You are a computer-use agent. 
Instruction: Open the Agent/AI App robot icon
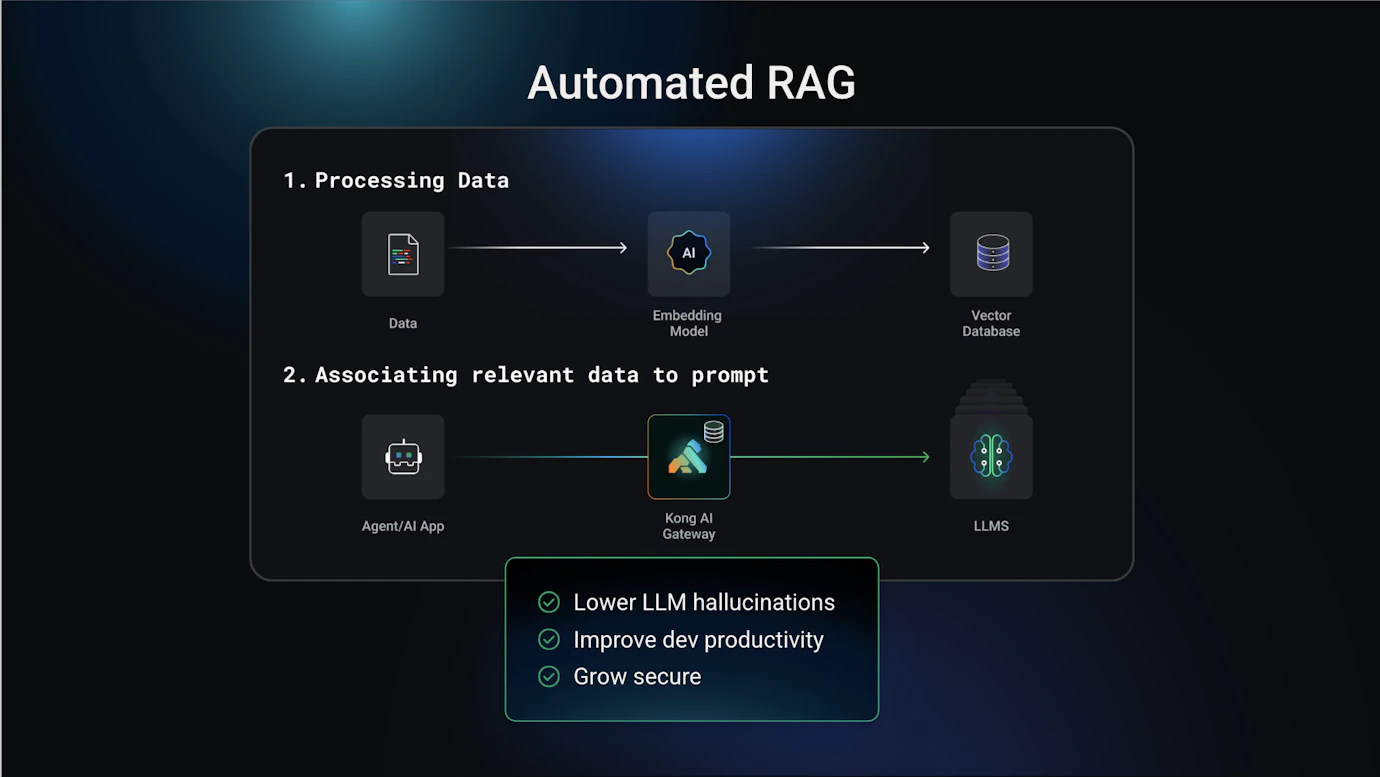403,457
